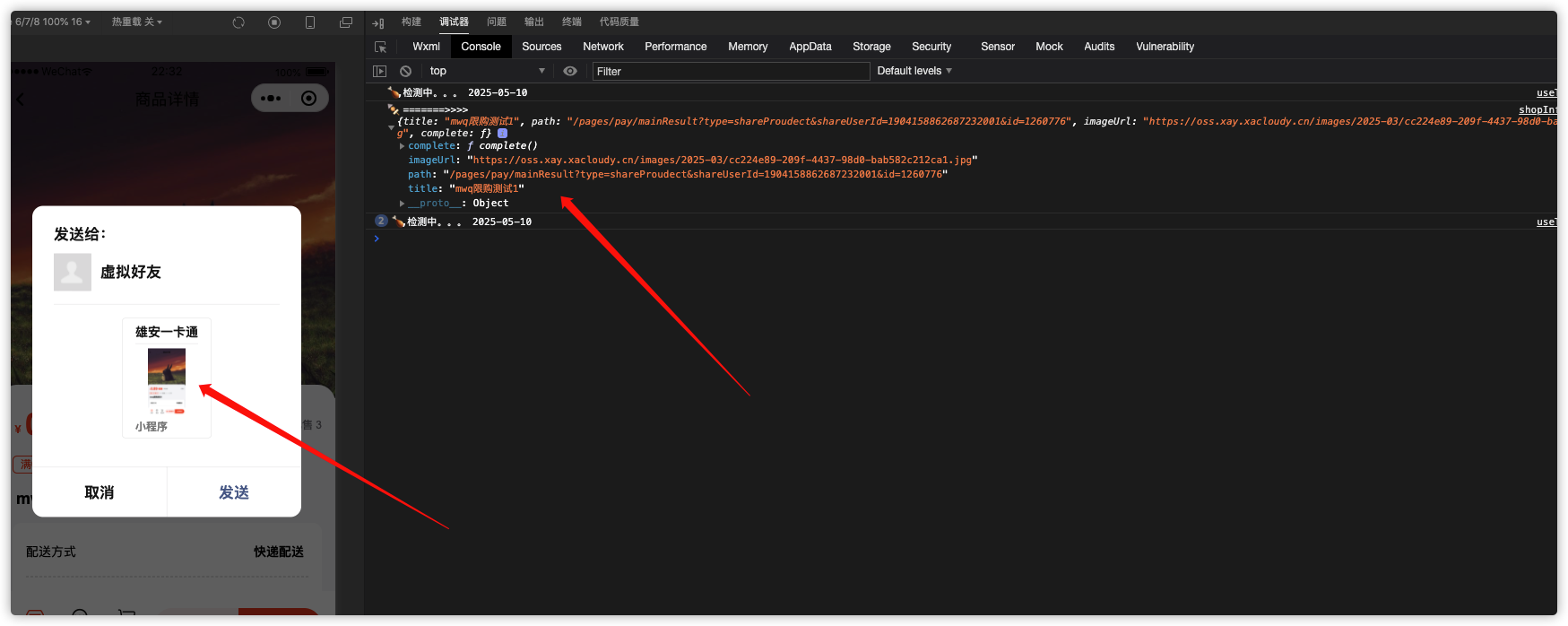Click the detach simulator window icon
The width and height of the screenshot is (1568, 626).
tap(346, 22)
